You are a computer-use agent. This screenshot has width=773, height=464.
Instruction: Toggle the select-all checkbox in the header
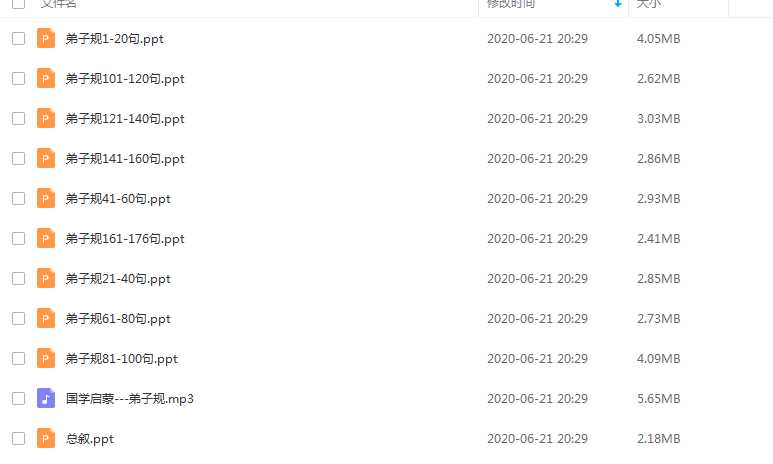click(x=18, y=3)
